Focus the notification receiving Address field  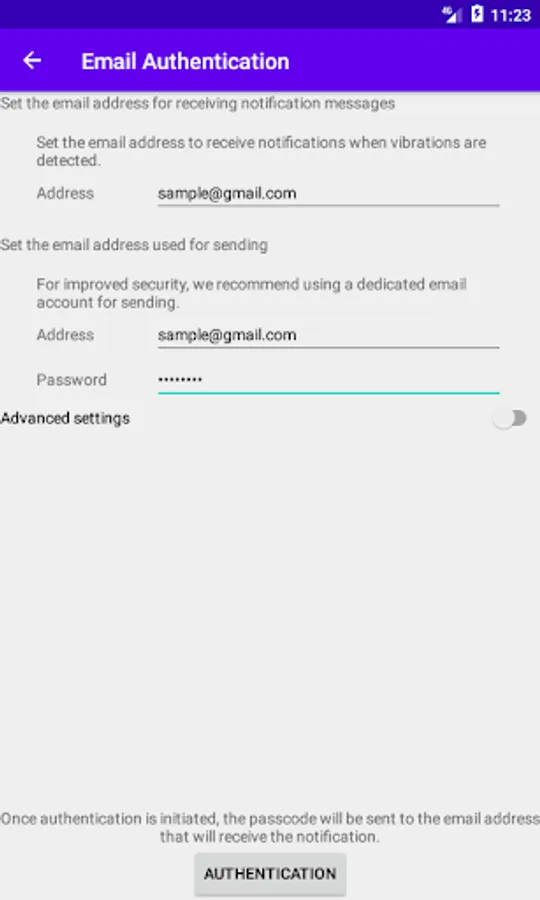click(x=328, y=193)
